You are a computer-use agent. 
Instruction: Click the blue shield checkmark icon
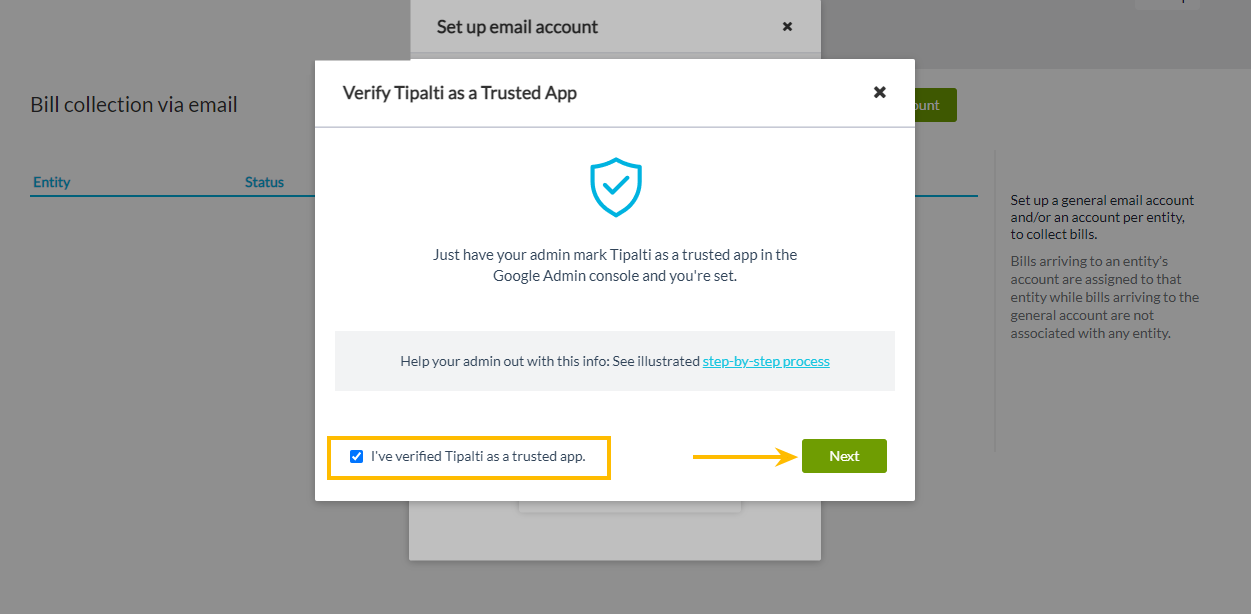coord(615,187)
